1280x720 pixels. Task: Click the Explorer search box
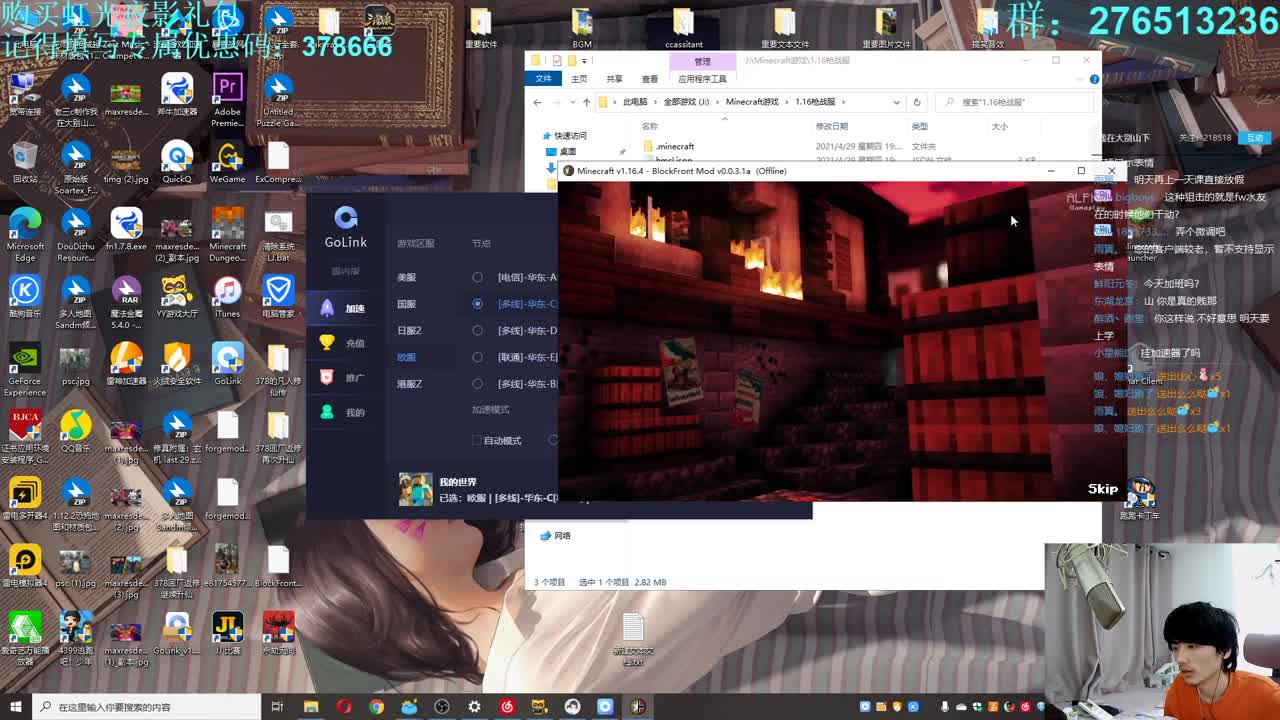1015,102
